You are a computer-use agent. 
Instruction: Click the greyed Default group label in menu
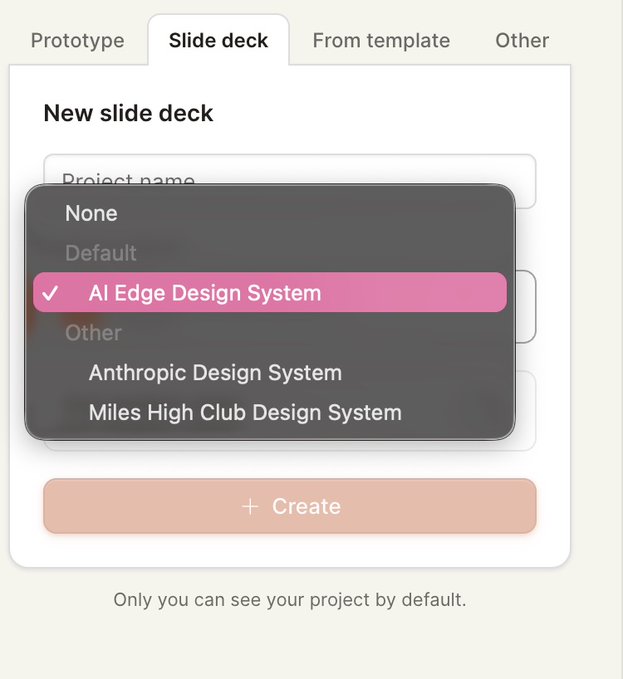coord(100,253)
